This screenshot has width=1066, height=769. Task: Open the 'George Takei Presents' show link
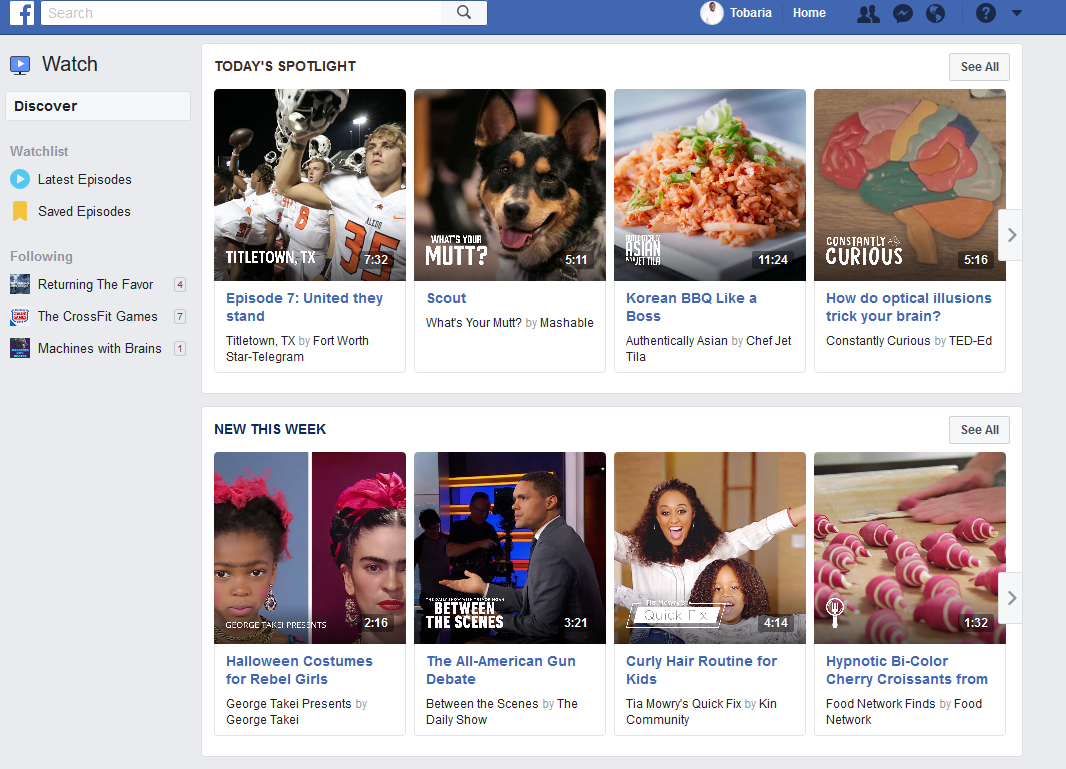pyautogui.click(x=289, y=704)
